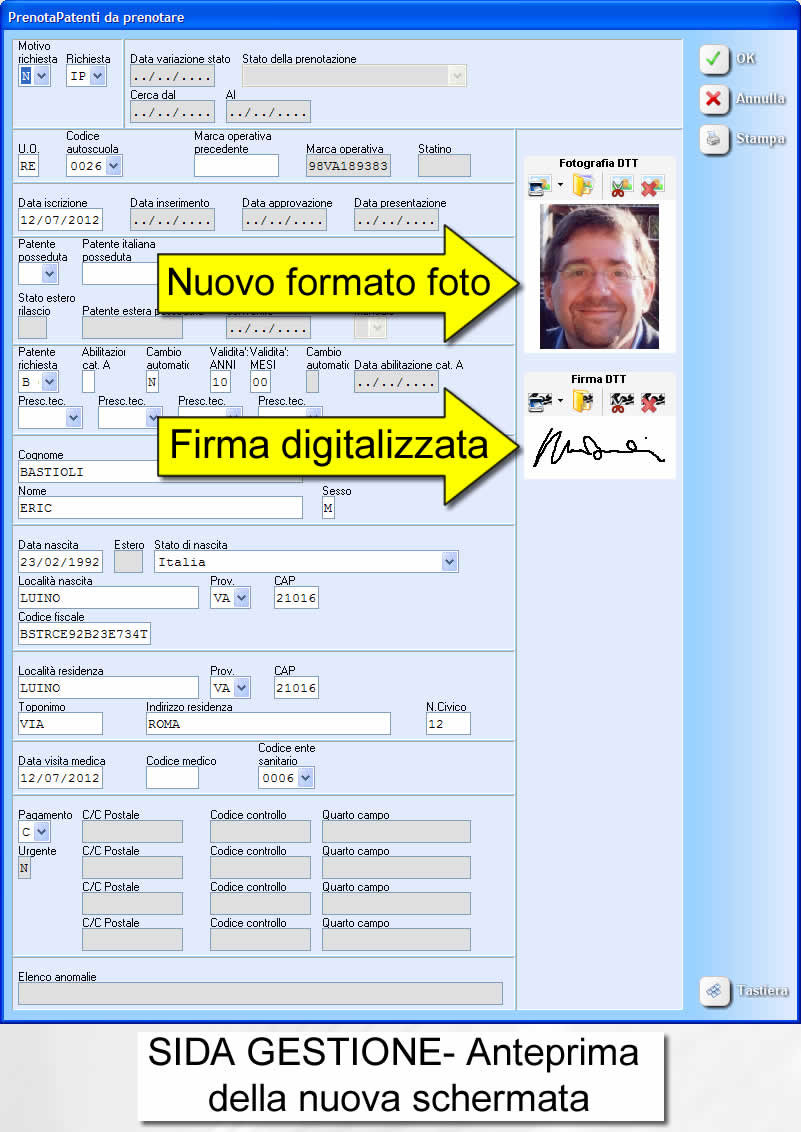Click the driver photo thumbnail
Screen dimensions: 801x1132
click(599, 276)
